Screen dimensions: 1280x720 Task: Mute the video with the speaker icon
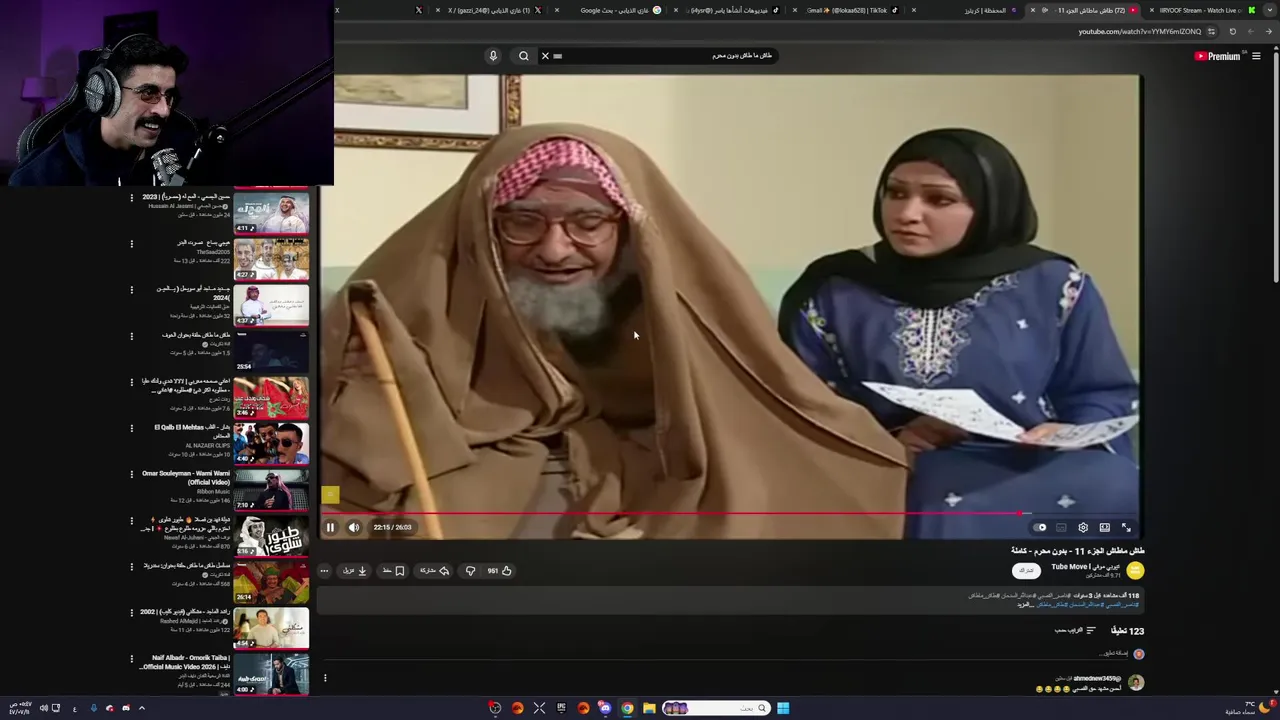tap(354, 527)
